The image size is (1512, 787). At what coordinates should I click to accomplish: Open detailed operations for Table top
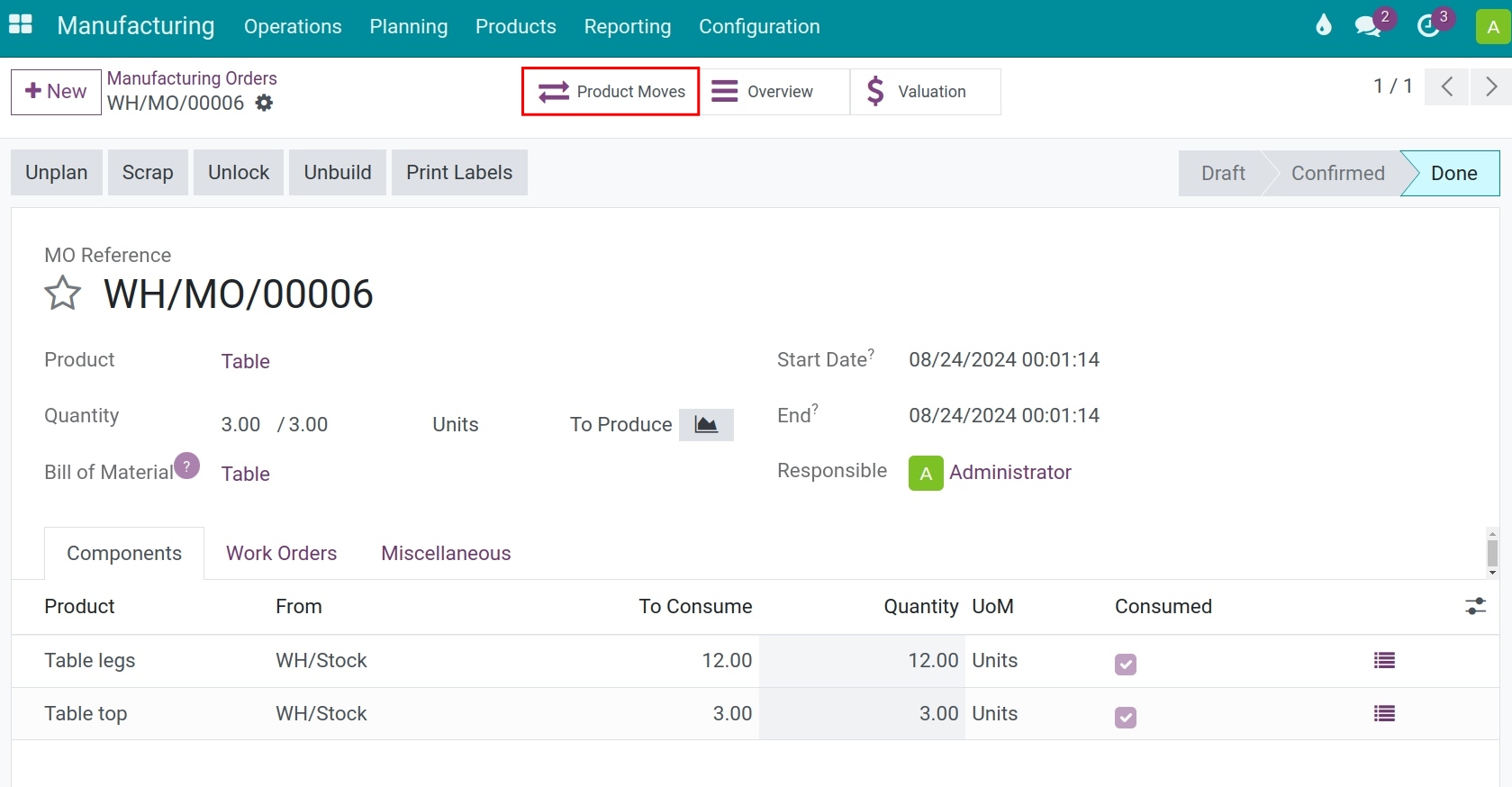coord(1384,714)
